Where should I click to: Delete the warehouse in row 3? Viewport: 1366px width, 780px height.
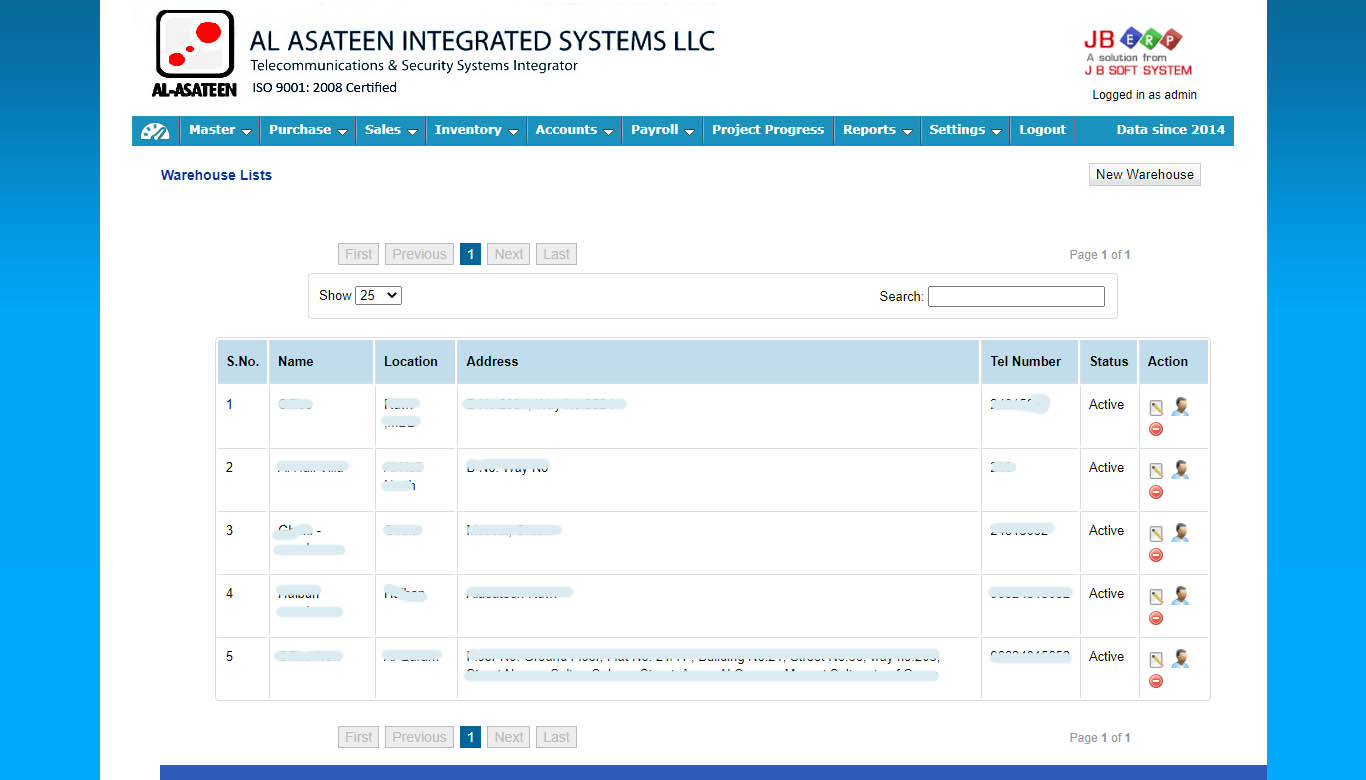(x=1156, y=555)
